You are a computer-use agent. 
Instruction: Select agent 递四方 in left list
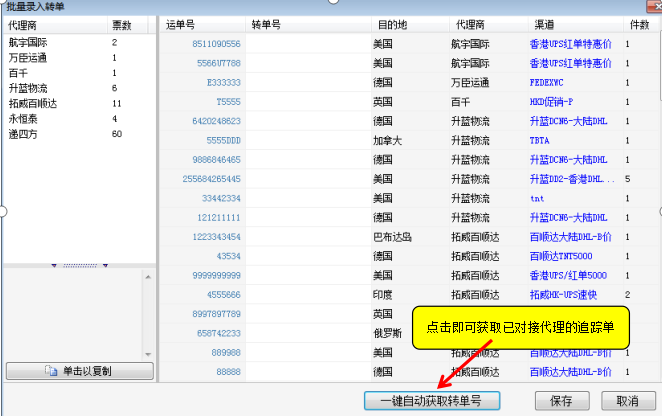tap(24, 133)
